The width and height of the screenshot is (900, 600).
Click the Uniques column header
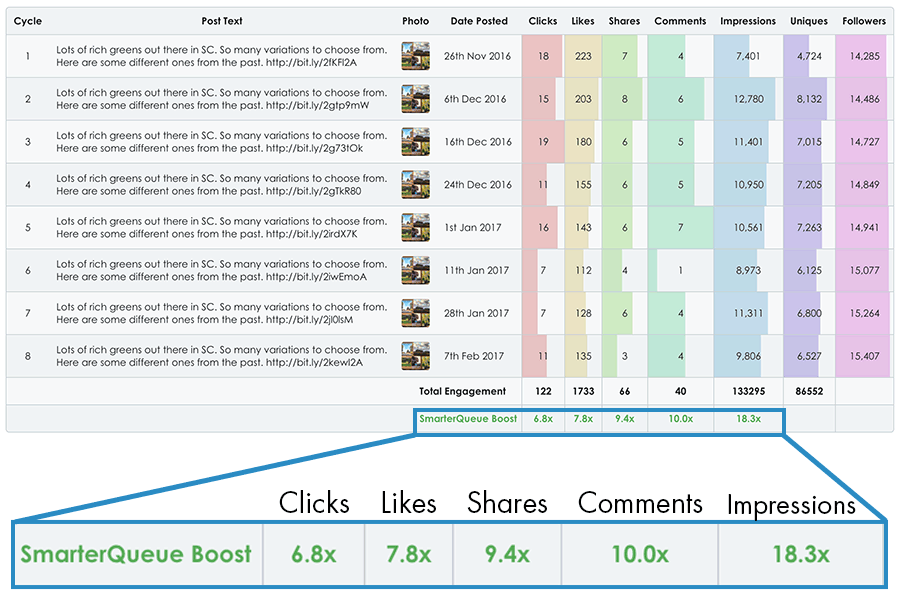click(809, 21)
